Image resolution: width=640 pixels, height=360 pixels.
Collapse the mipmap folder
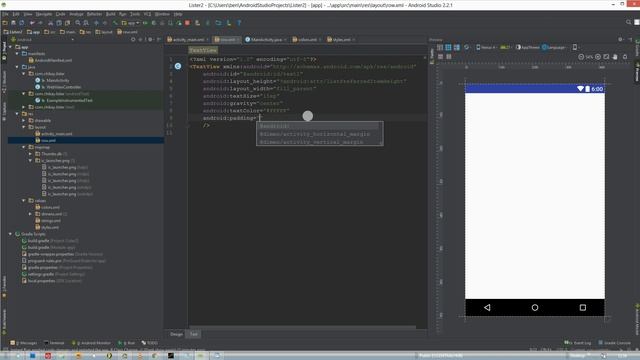click(24, 147)
